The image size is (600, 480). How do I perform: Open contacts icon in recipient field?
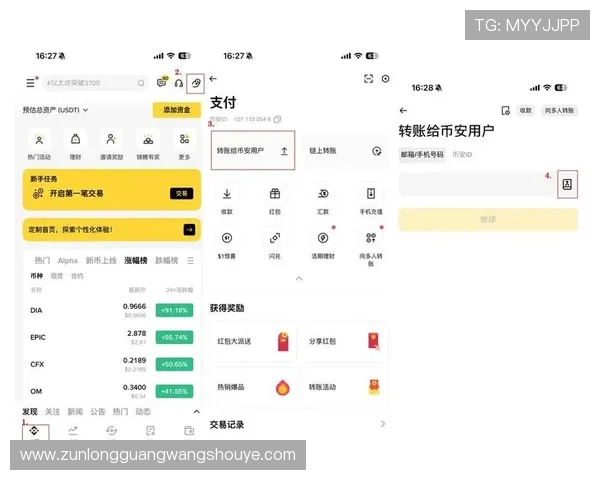567,184
